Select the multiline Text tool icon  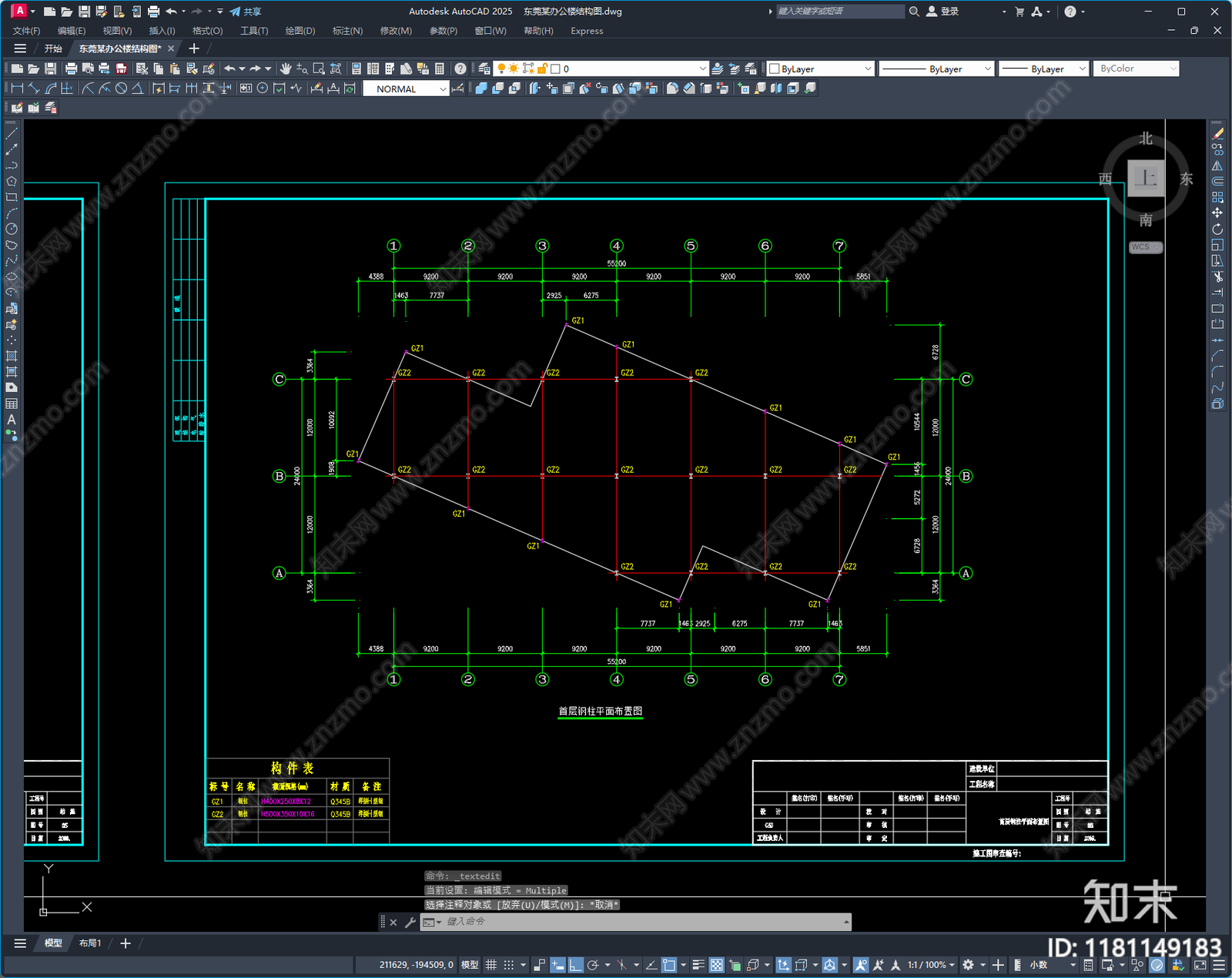click(x=12, y=420)
